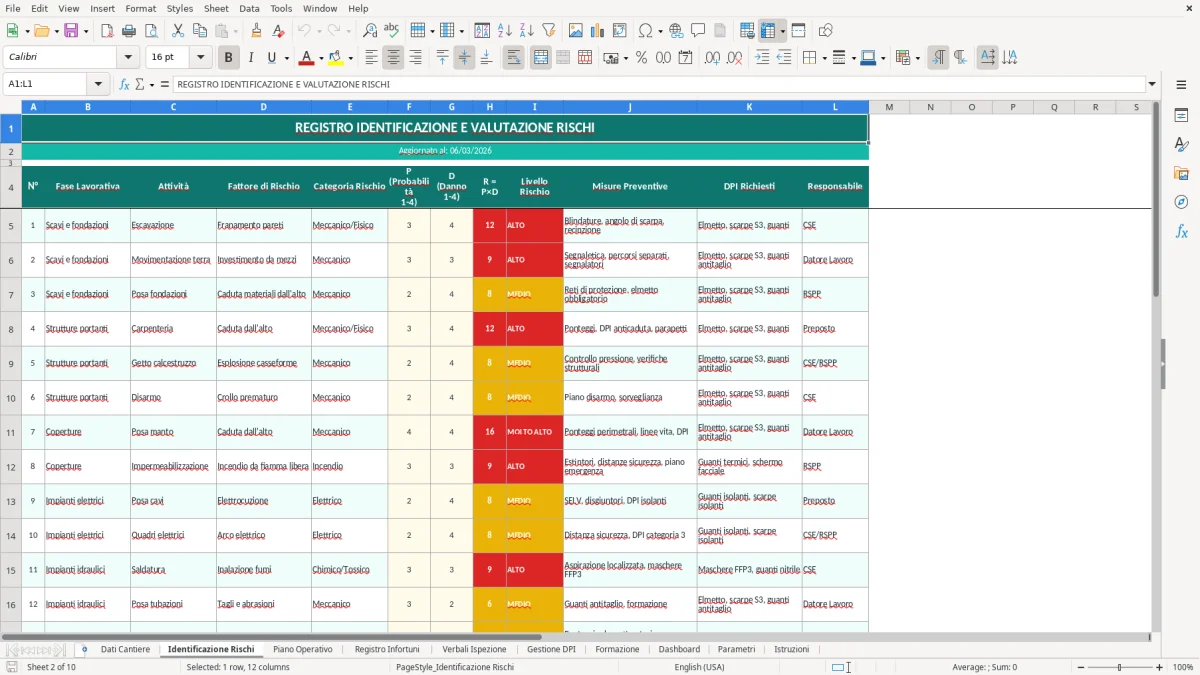This screenshot has width=1200, height=675.
Task: Insert comment speech-bubble icon
Action: tap(698, 31)
